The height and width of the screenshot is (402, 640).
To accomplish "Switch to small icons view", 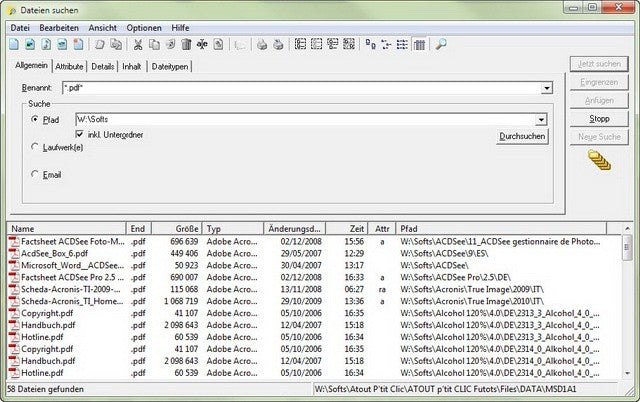I will click(386, 44).
